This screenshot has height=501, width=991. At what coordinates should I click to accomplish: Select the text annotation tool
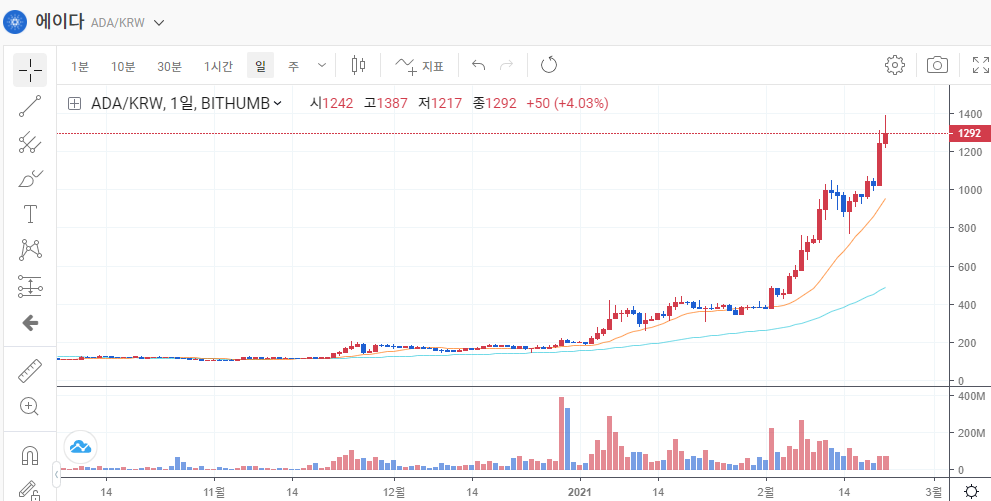(30, 214)
